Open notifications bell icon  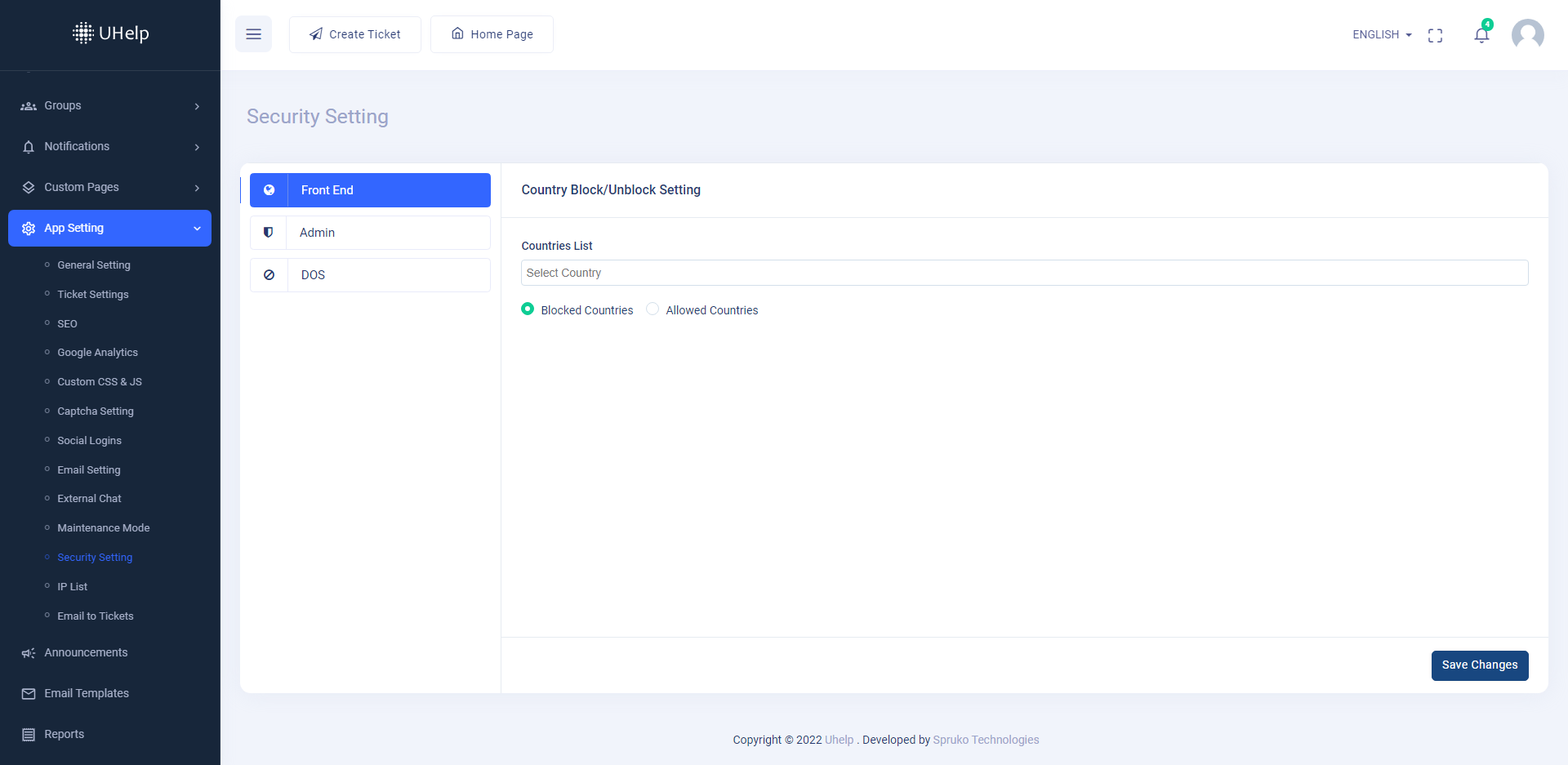(1481, 35)
